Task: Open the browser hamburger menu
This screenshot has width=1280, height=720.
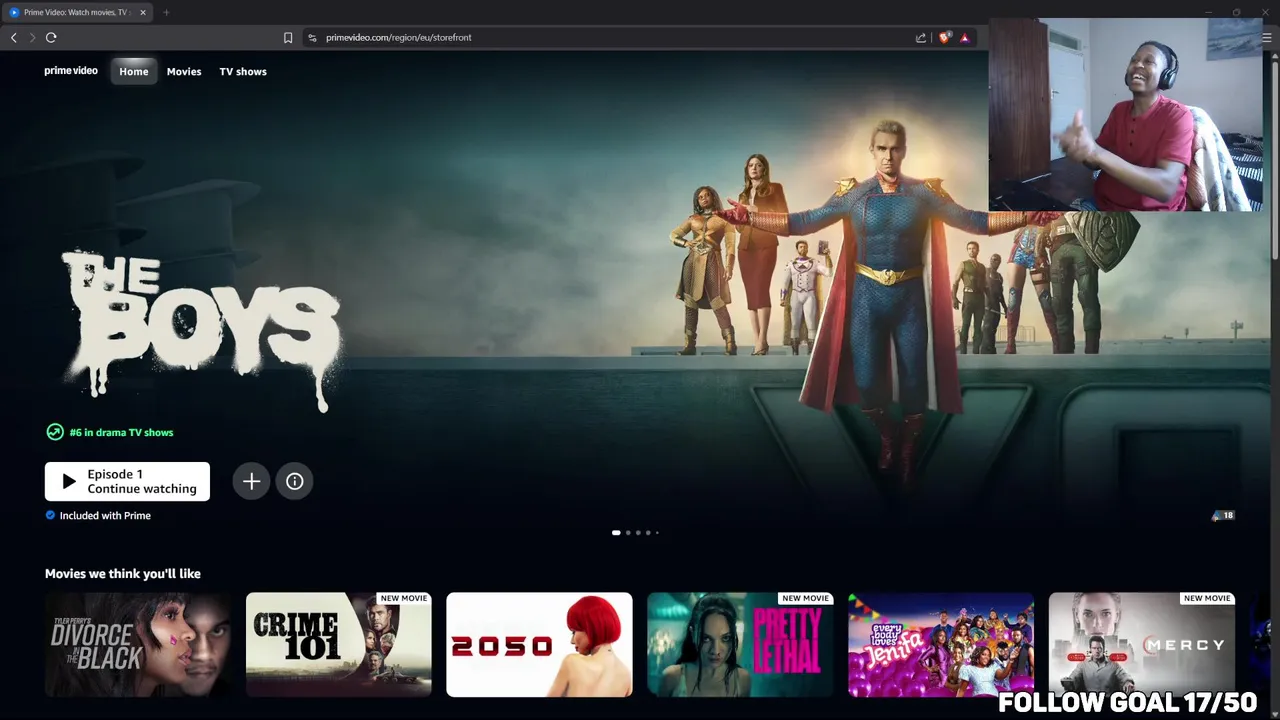Action: (x=1267, y=37)
